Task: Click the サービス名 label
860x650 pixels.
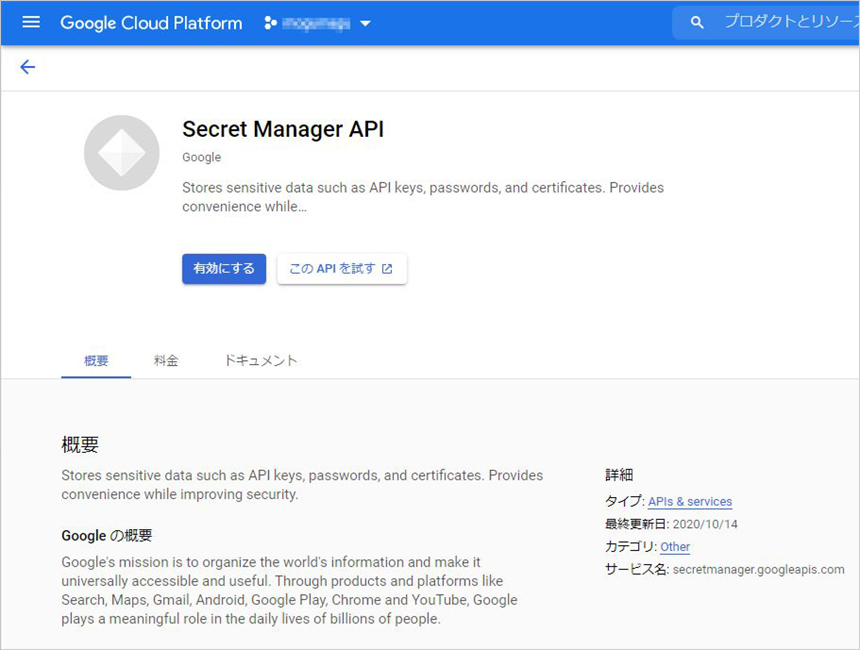Action: (x=636, y=569)
